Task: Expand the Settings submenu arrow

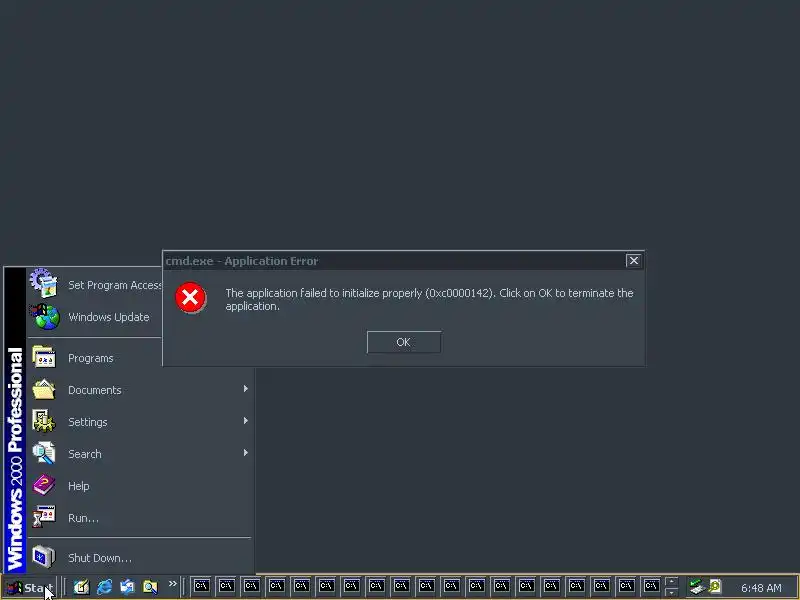Action: click(x=245, y=421)
